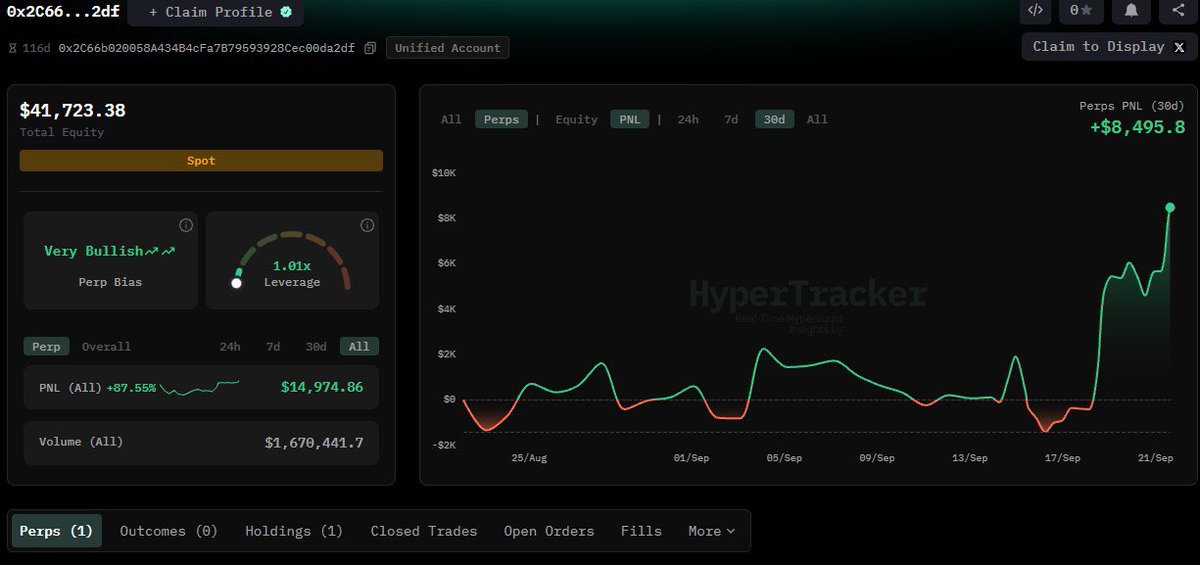Image resolution: width=1200 pixels, height=565 pixels.
Task: Click 21/Sep date axis label
Action: (x=1155, y=458)
